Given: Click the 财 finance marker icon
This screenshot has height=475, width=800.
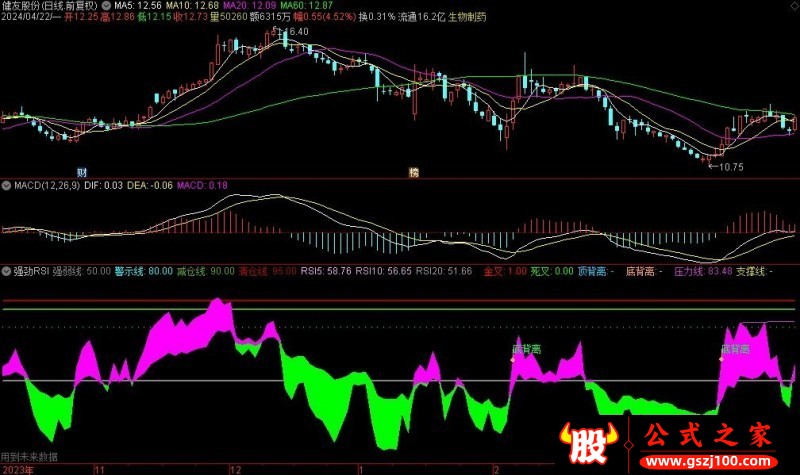Looking at the screenshot, I should coord(80,172).
